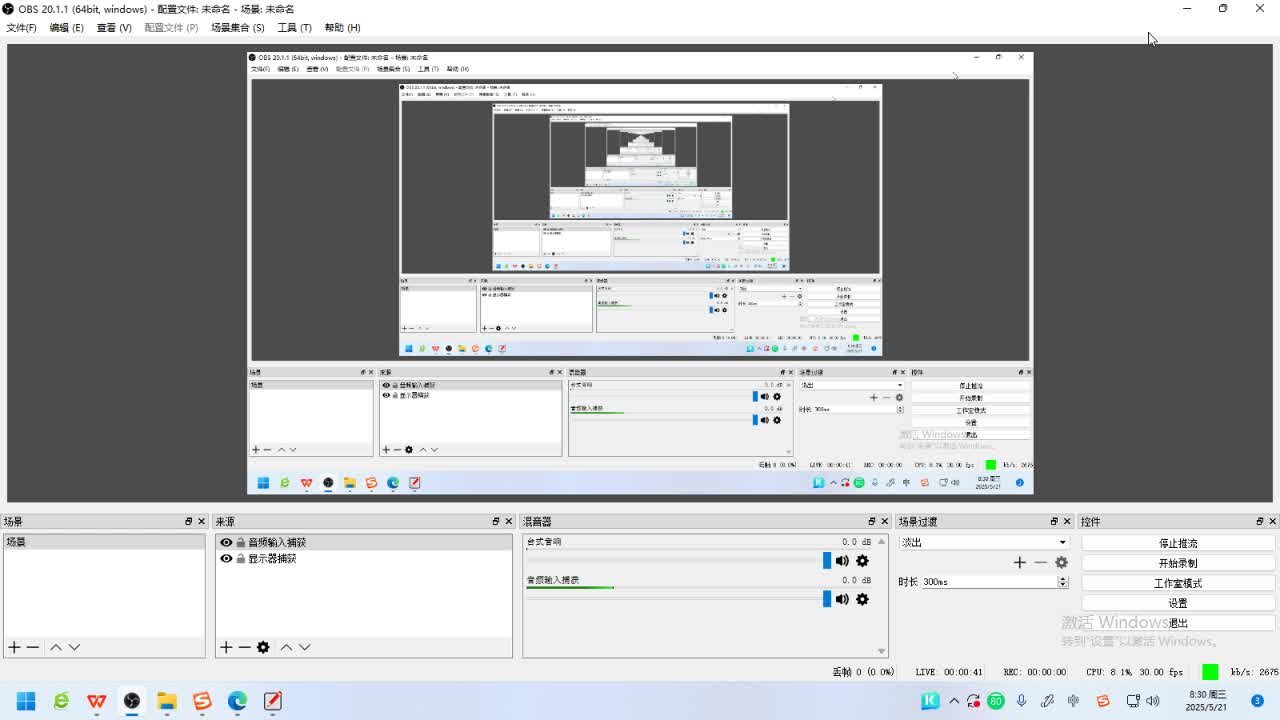Open 设置 from the controls panel
1280x720 pixels.
(1178, 603)
